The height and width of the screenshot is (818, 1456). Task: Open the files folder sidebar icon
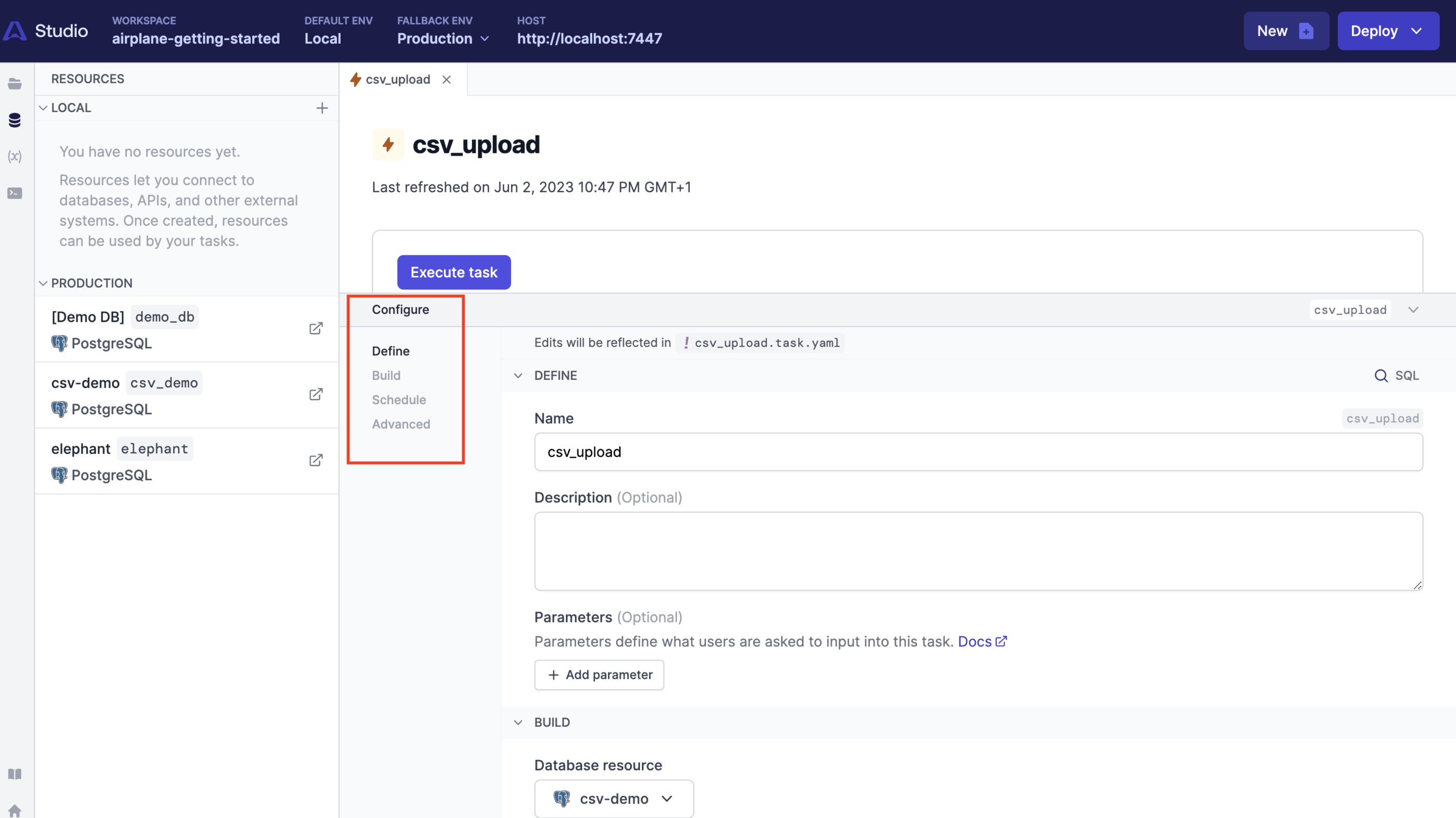(15, 84)
